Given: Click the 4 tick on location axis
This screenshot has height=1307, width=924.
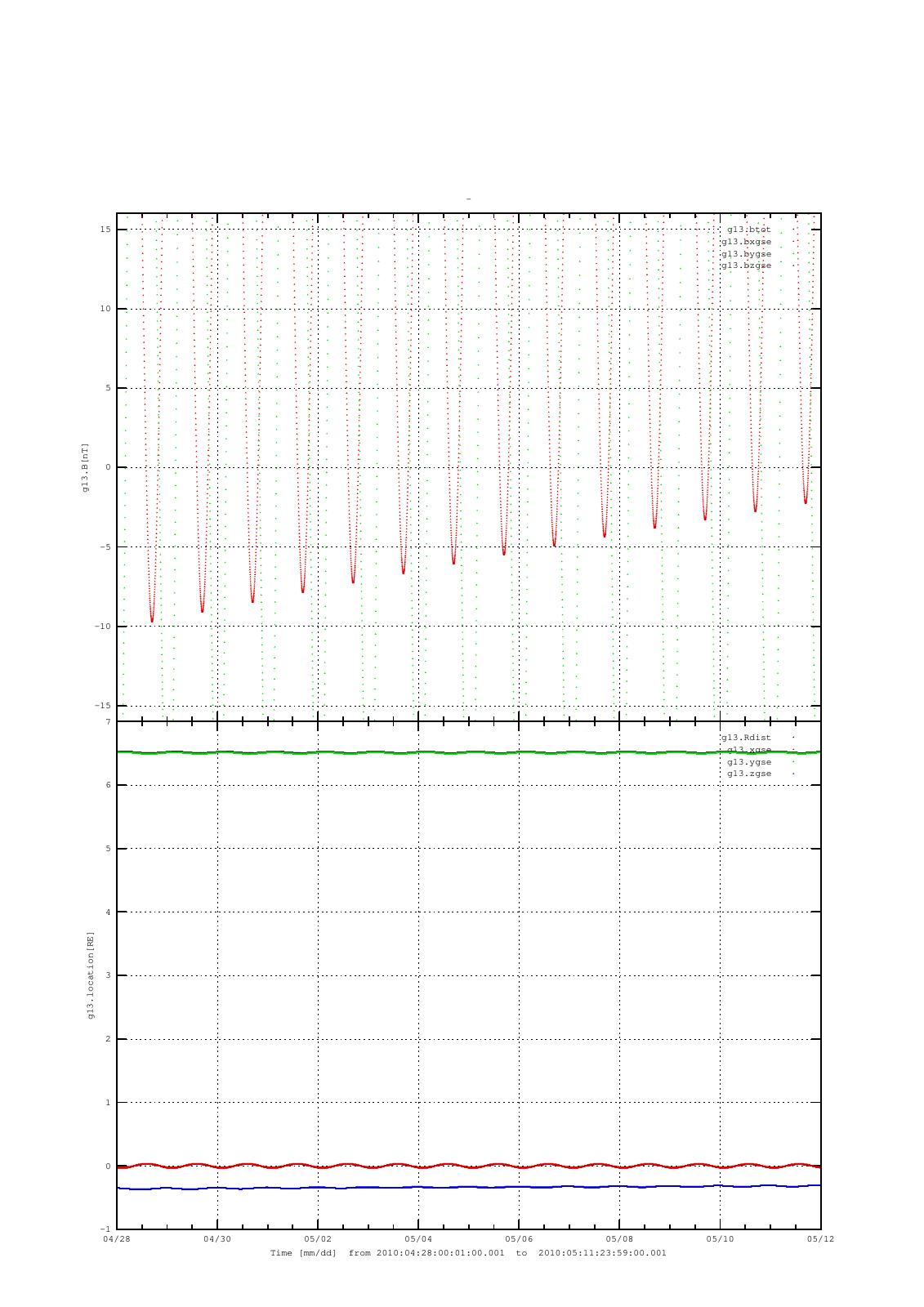Looking at the screenshot, I should tap(108, 912).
